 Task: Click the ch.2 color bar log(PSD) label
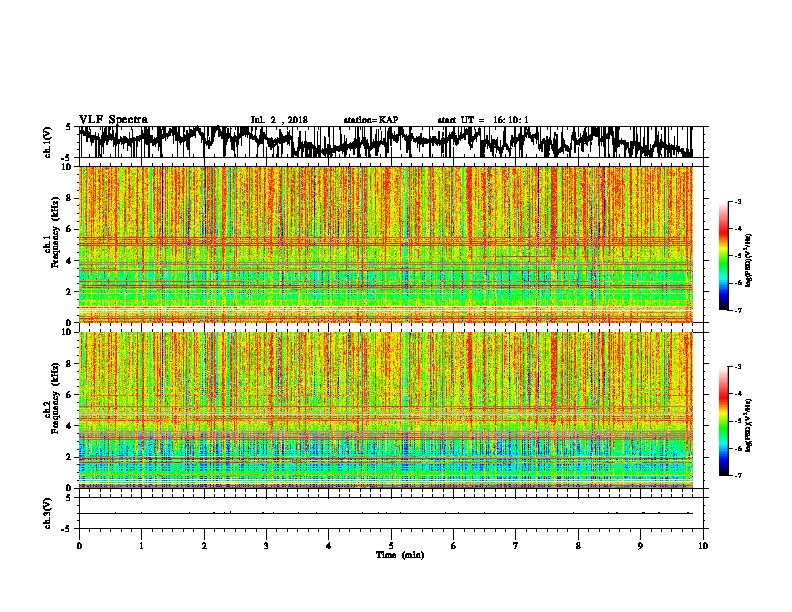point(749,425)
